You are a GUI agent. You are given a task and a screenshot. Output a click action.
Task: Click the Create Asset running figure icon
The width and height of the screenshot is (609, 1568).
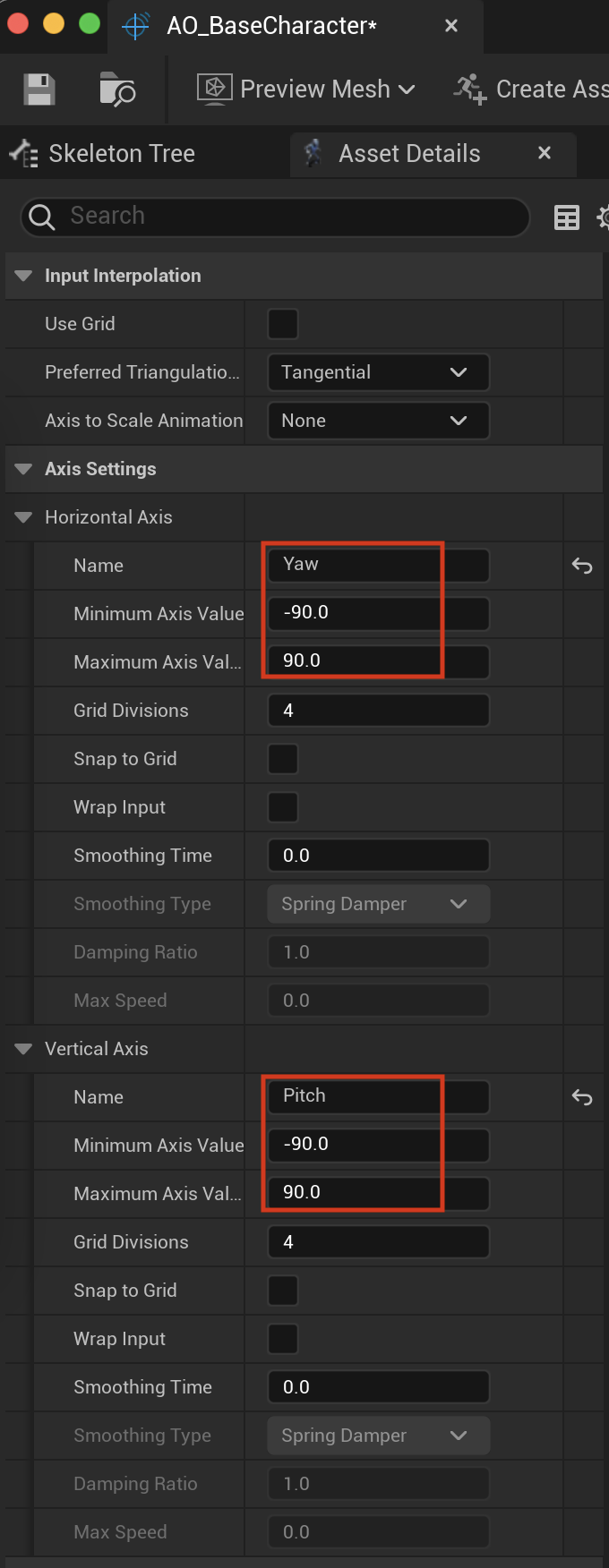point(470,89)
